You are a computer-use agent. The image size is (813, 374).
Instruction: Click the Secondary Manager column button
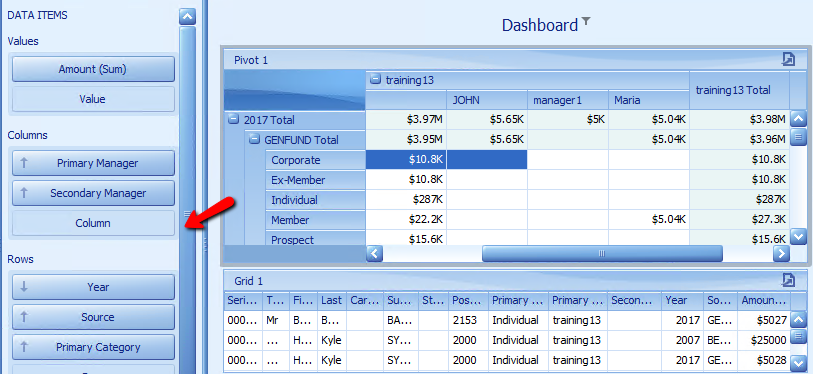click(93, 193)
